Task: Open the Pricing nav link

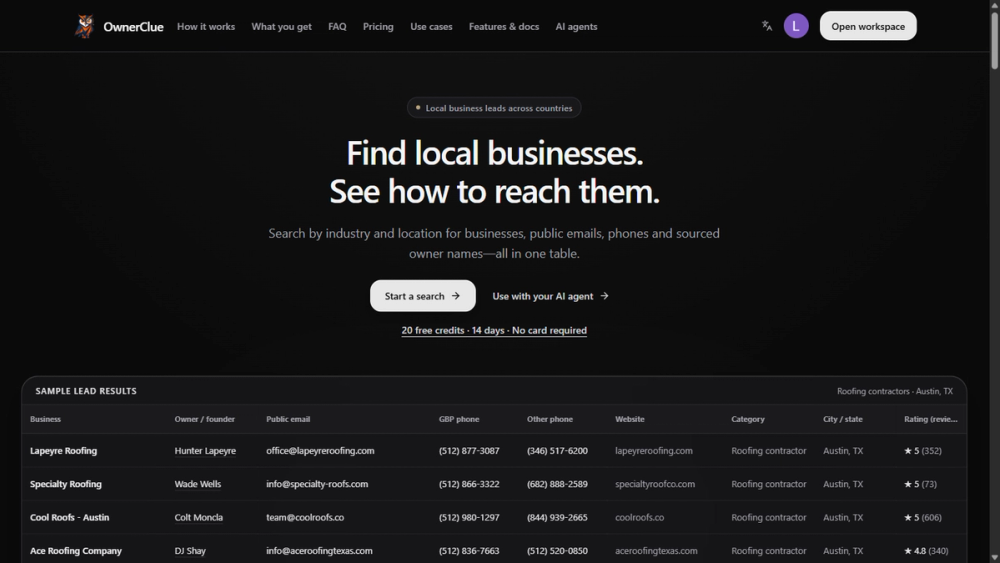Action: point(378,27)
